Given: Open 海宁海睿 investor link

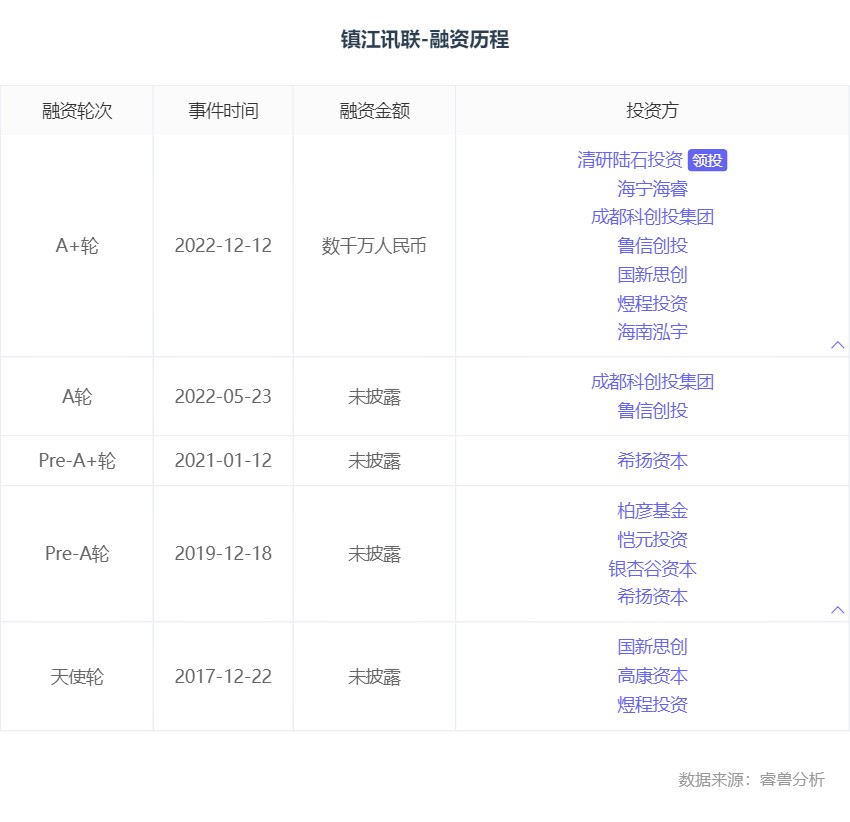Looking at the screenshot, I should click(652, 189).
